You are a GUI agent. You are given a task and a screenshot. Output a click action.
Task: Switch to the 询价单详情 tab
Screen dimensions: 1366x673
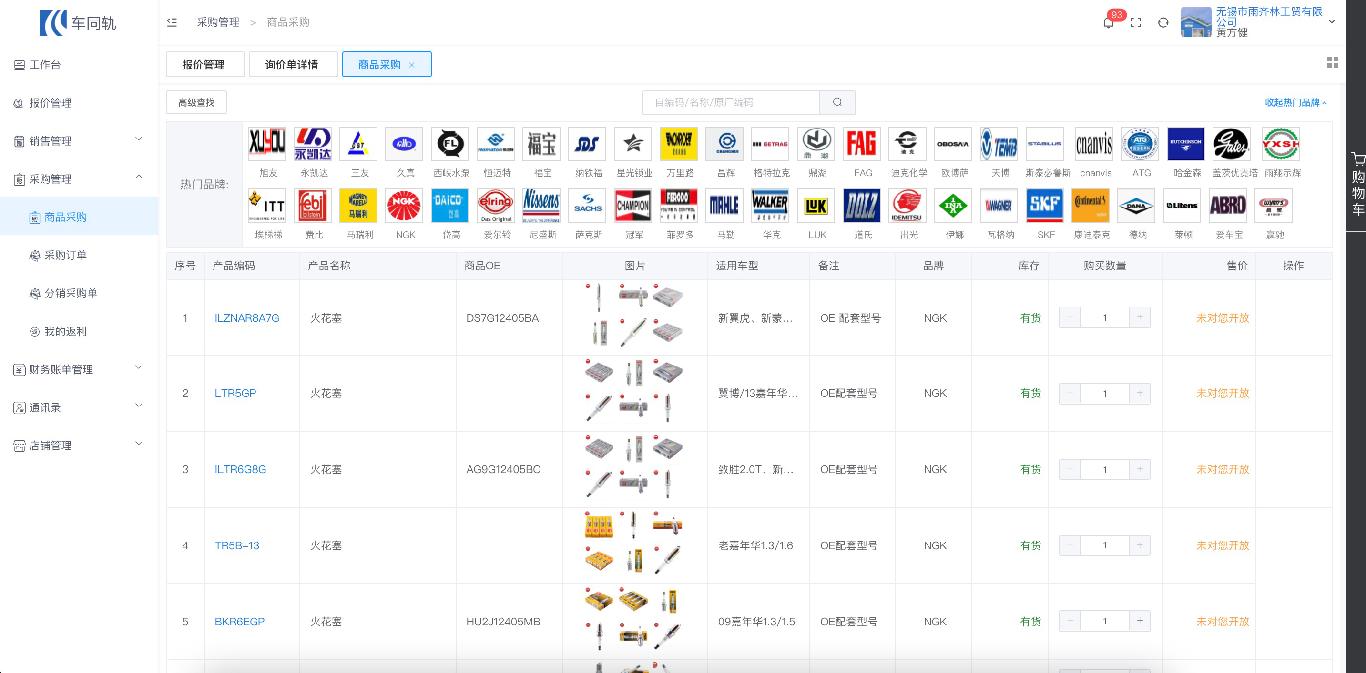(x=291, y=64)
